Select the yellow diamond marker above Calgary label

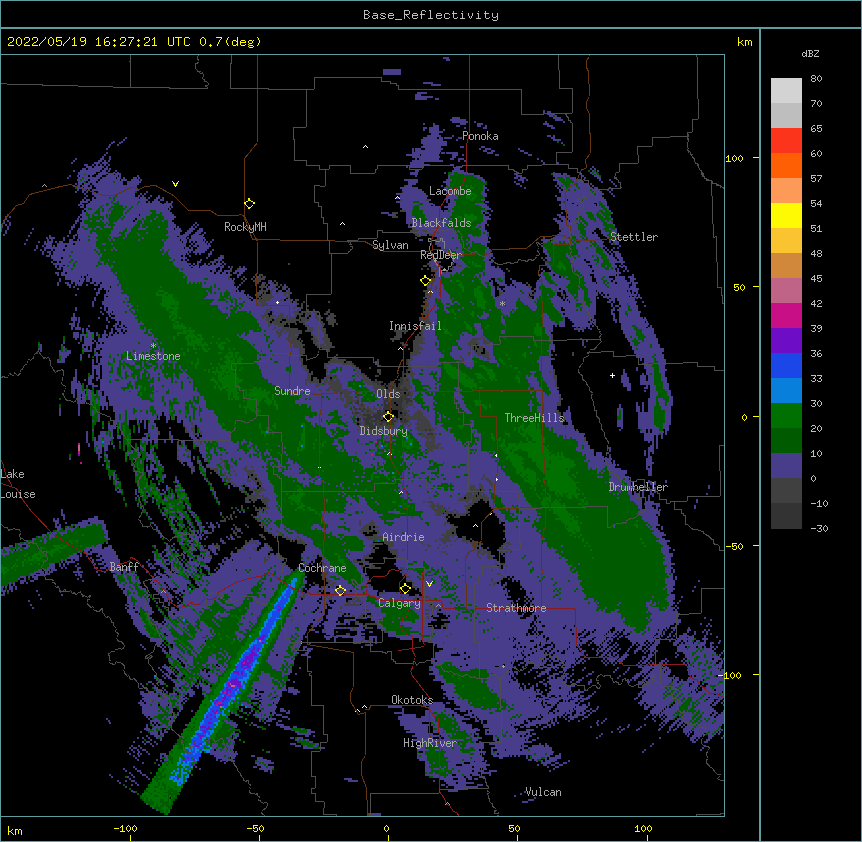tap(405, 589)
